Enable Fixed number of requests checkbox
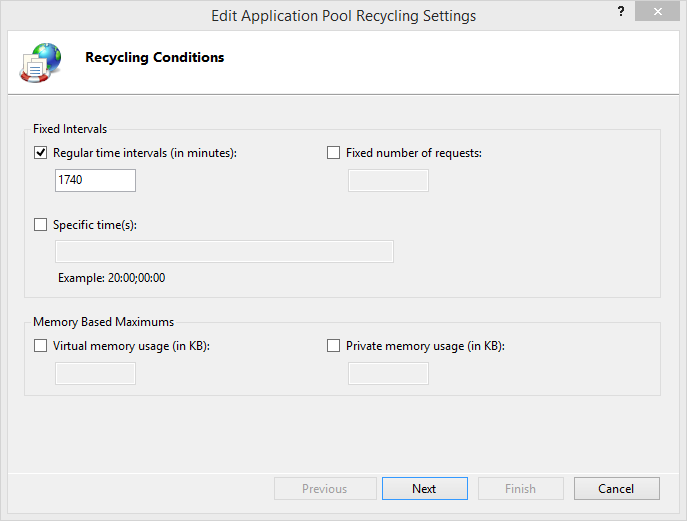The width and height of the screenshot is (687, 521). coord(334,153)
